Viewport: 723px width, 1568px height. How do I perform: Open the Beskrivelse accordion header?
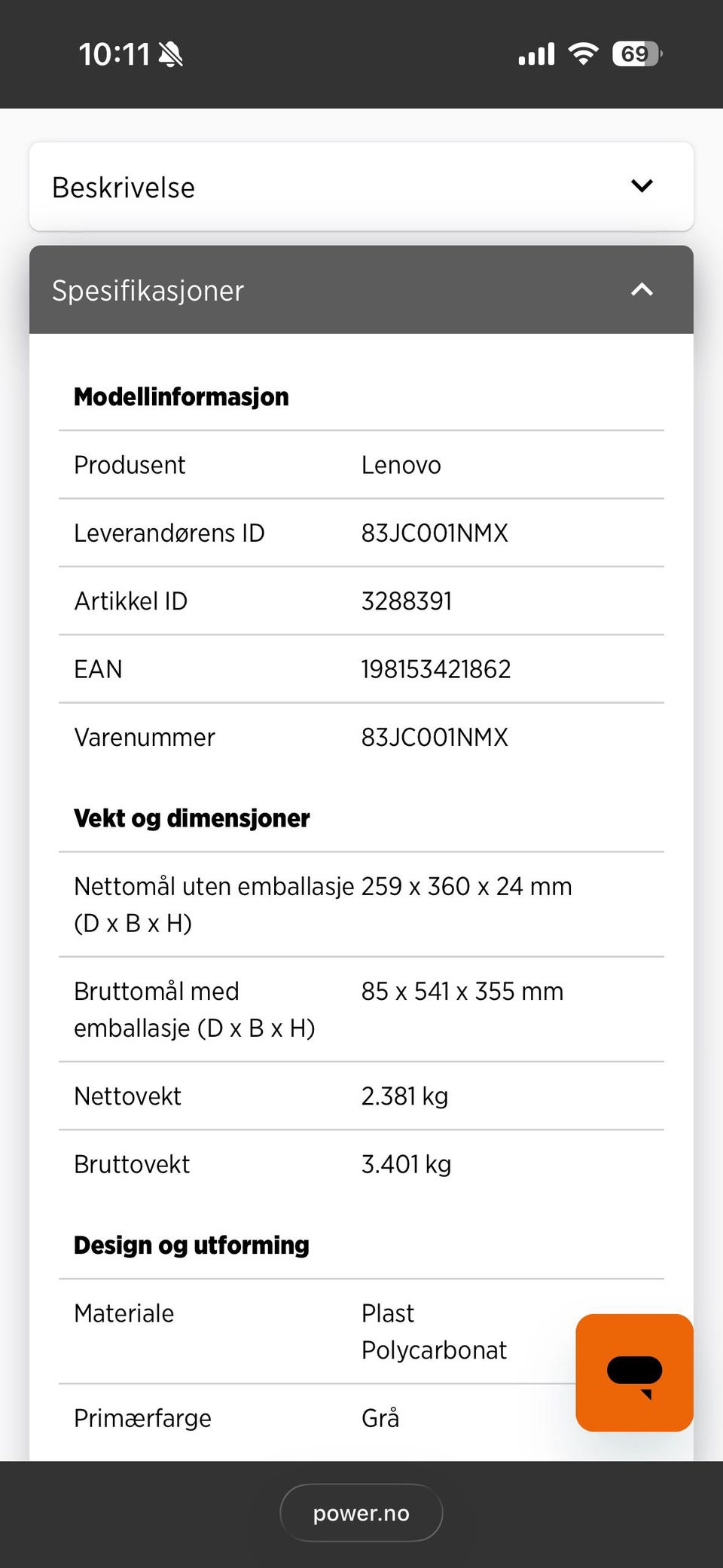[124, 188]
